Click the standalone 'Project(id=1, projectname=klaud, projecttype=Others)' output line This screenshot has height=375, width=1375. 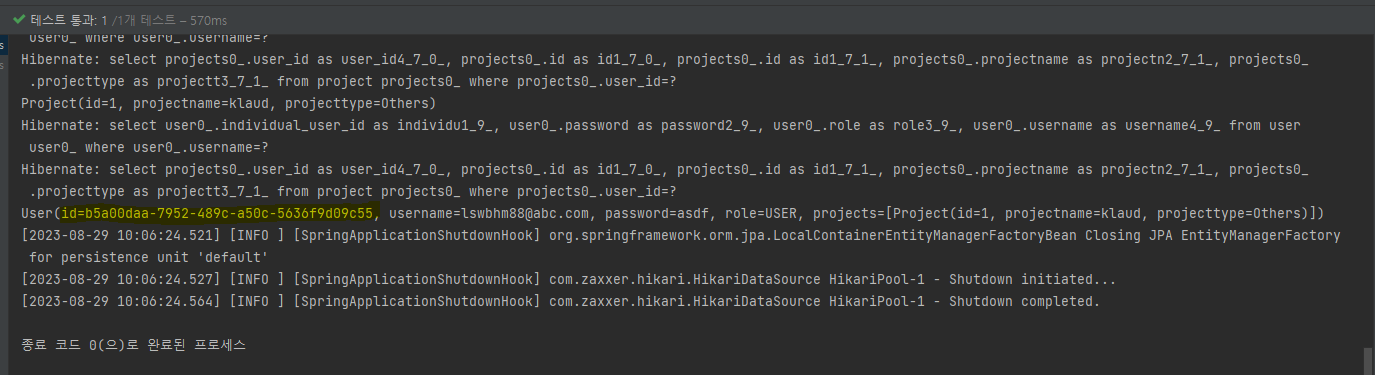click(x=228, y=103)
